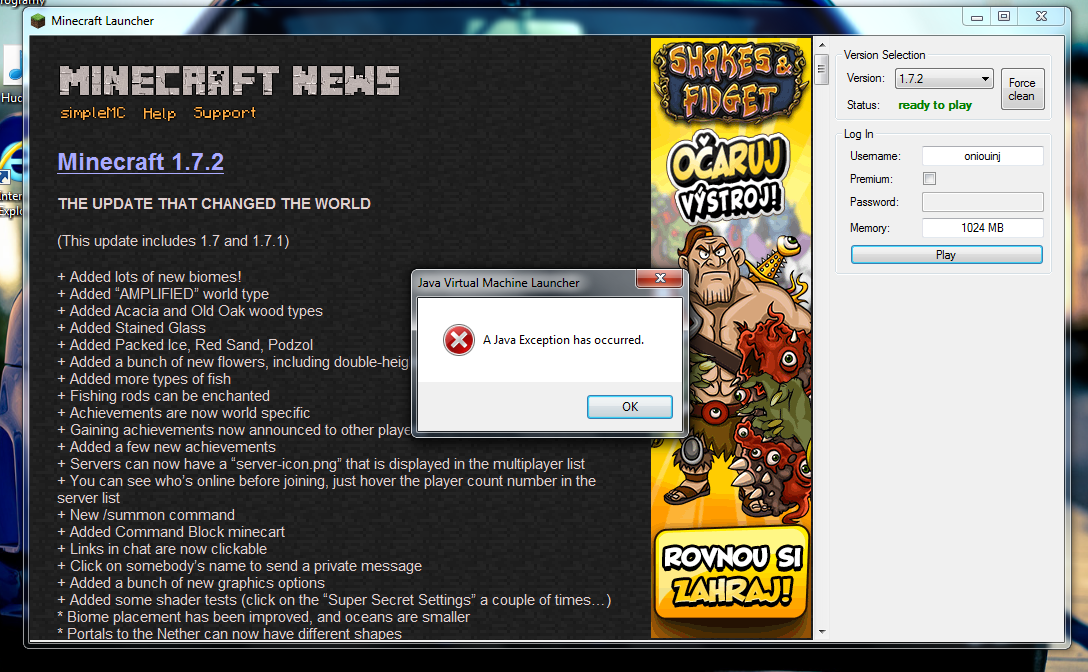Close the Java Virtual Machine Launcher dialog
Viewport: 1088px width, 672px height.
[x=660, y=278]
